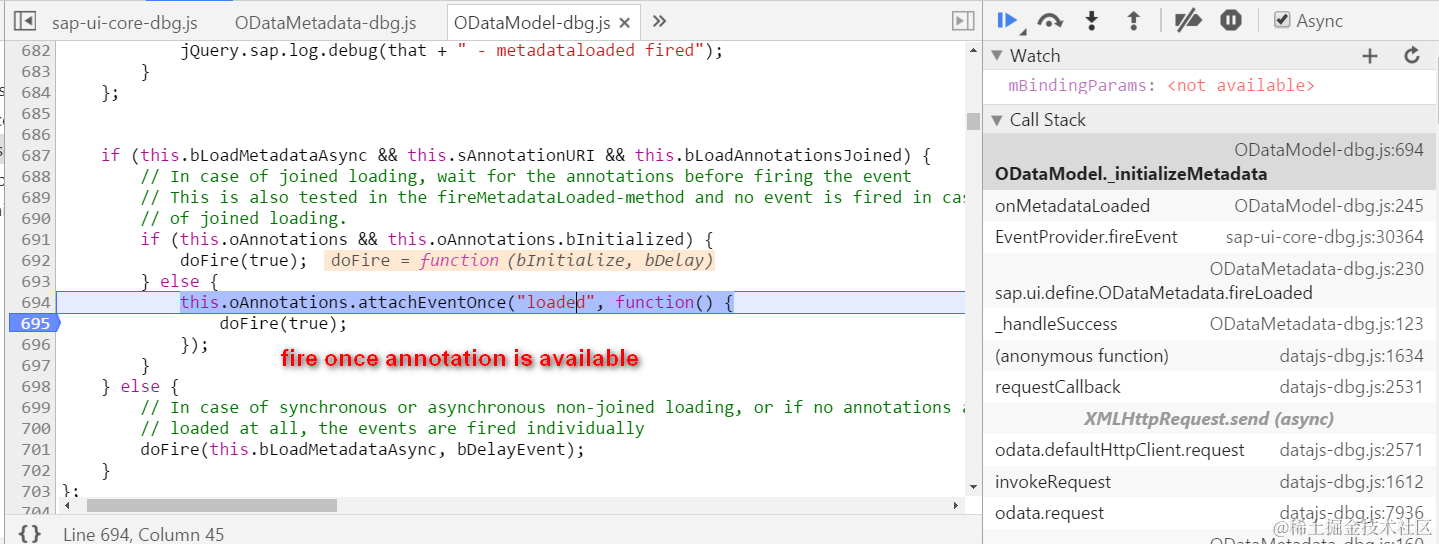Click horizontal scrollbar left arrow
1439x544 pixels.
click(x=67, y=505)
